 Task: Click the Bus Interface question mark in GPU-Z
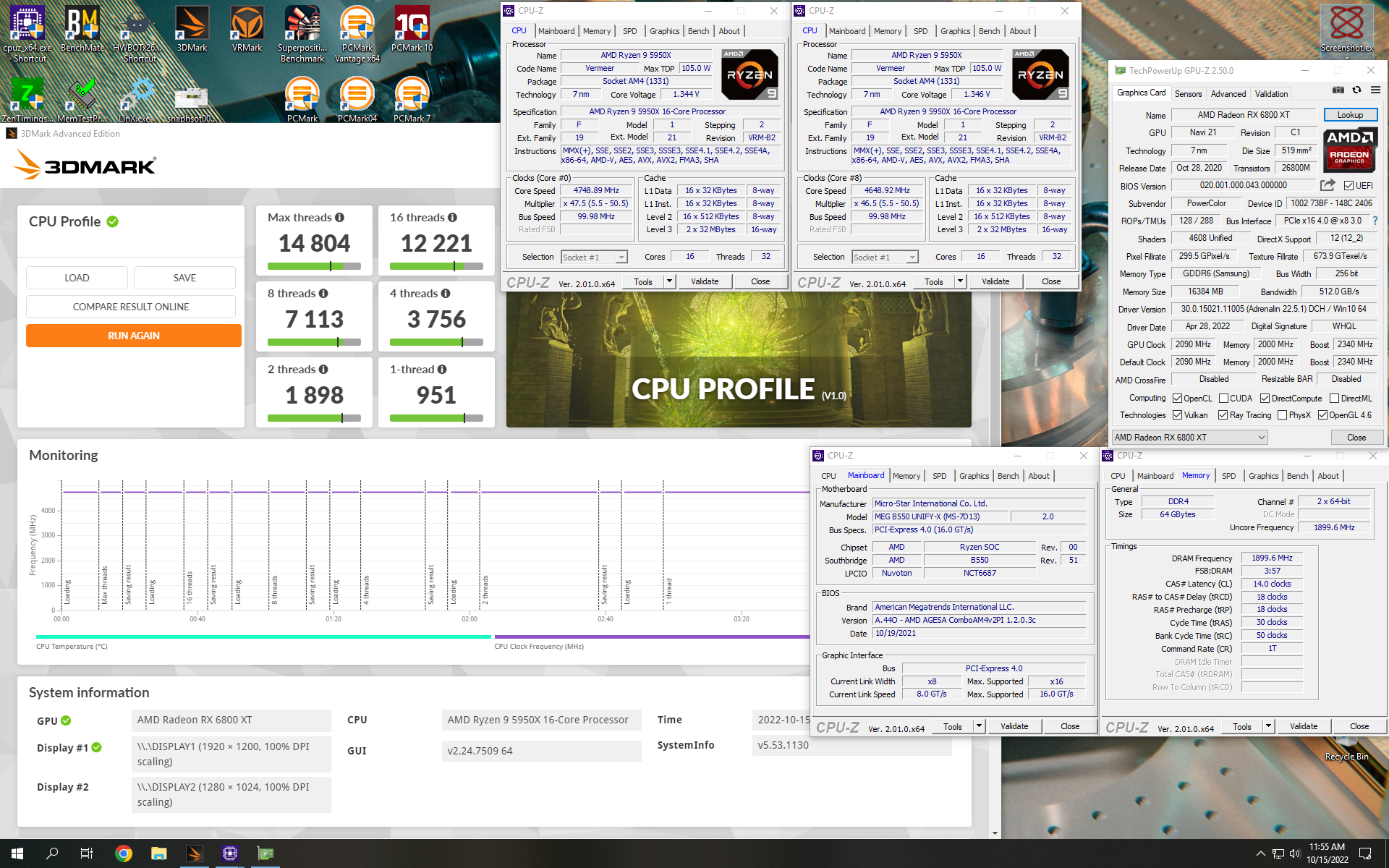[1375, 221]
